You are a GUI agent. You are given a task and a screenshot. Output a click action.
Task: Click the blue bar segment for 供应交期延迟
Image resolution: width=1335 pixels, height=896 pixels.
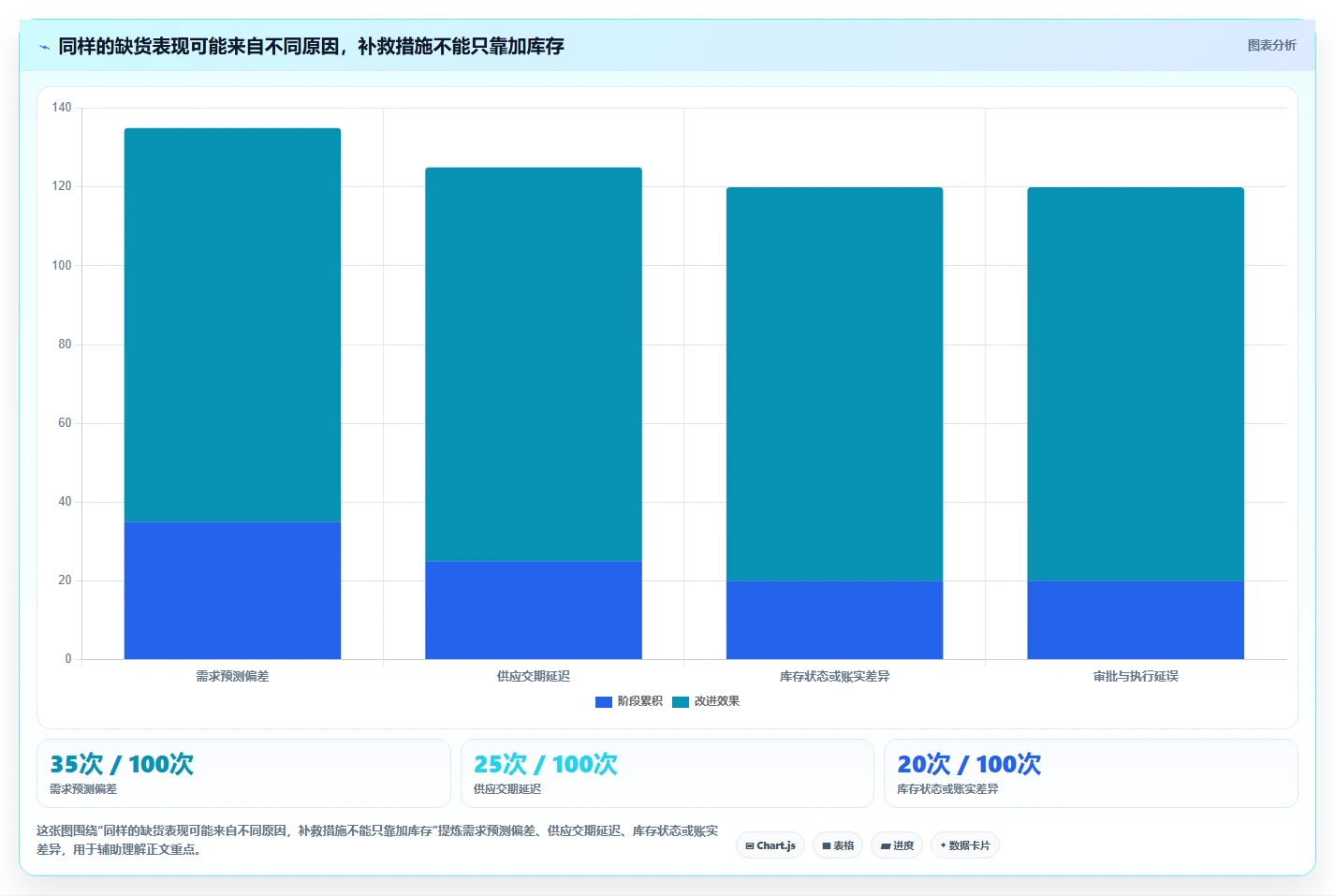pyautogui.click(x=534, y=610)
